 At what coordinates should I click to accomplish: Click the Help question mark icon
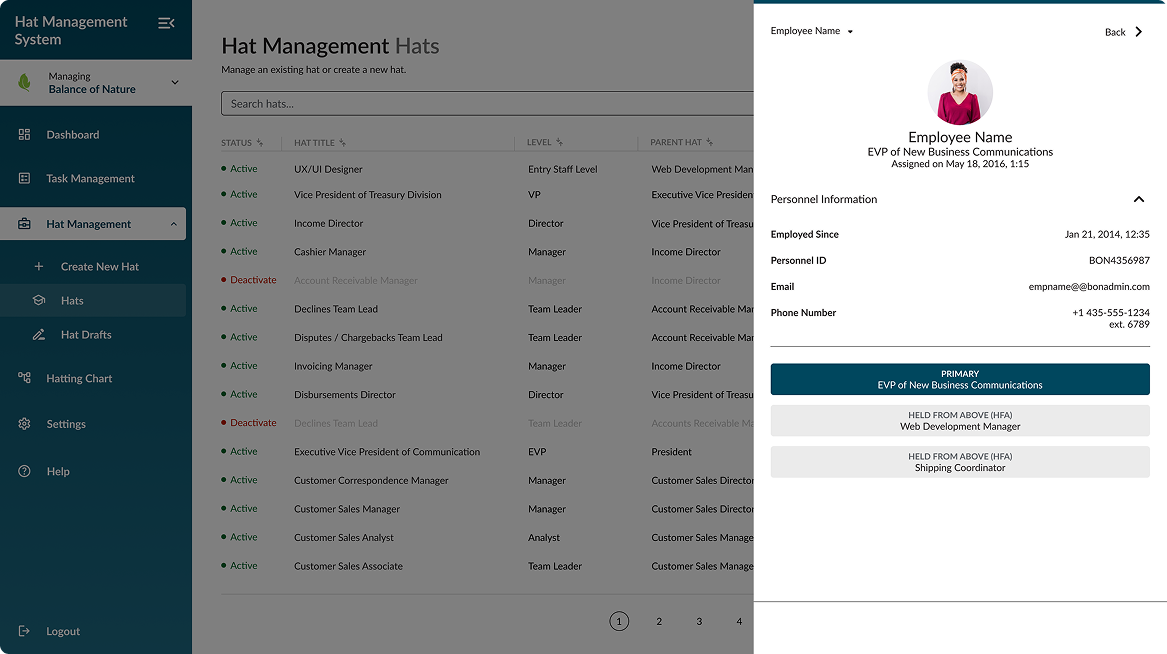pos(25,471)
